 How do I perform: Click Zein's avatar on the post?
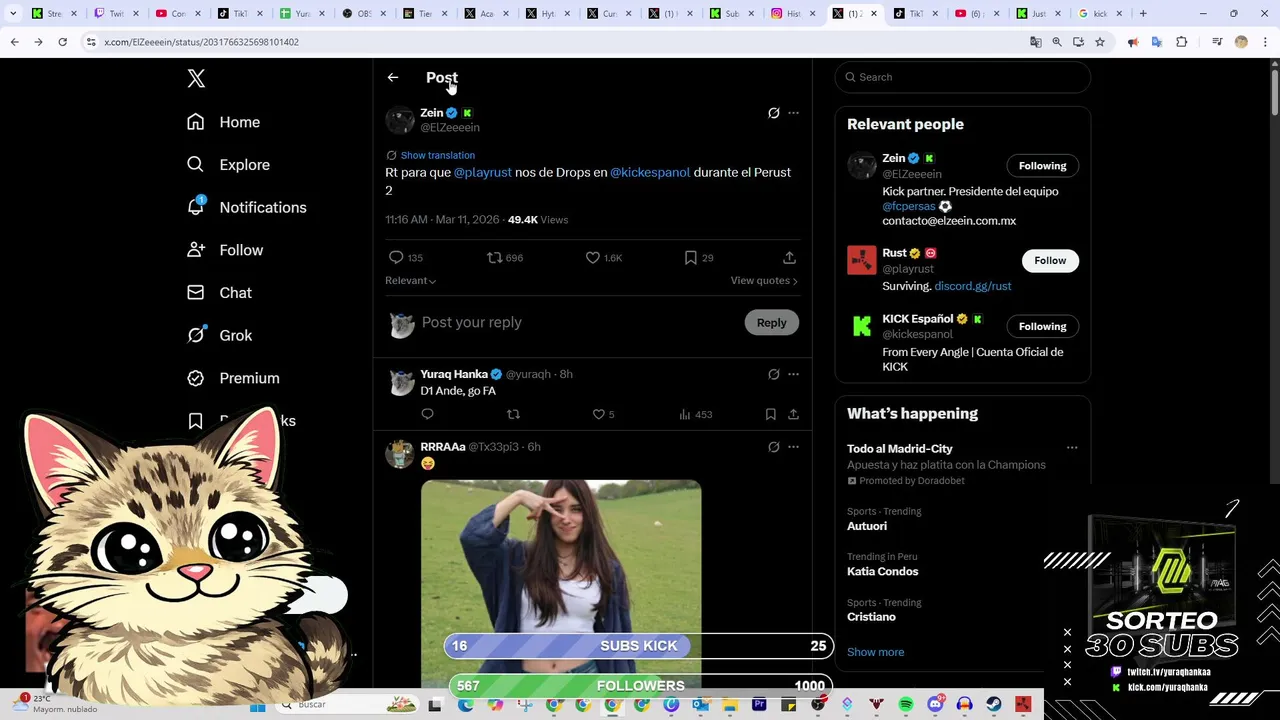(x=400, y=120)
